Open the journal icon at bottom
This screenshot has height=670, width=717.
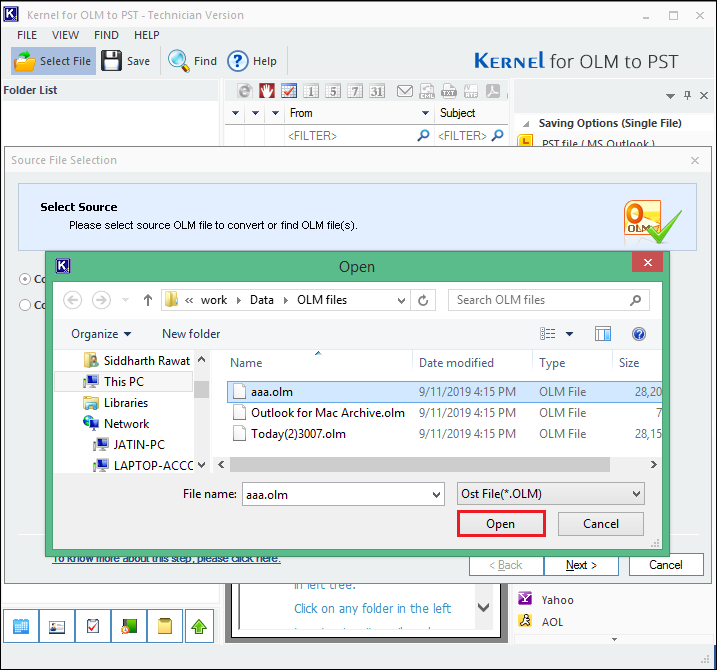pyautogui.click(x=129, y=626)
